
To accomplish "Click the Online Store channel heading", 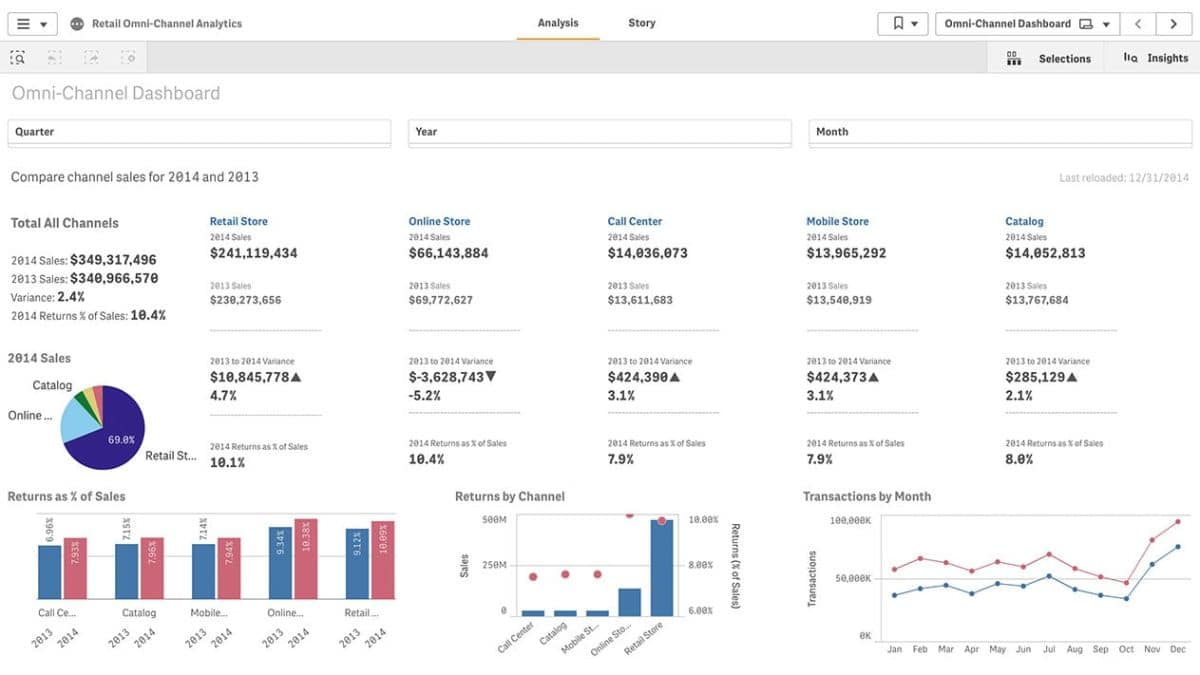I will (439, 221).
